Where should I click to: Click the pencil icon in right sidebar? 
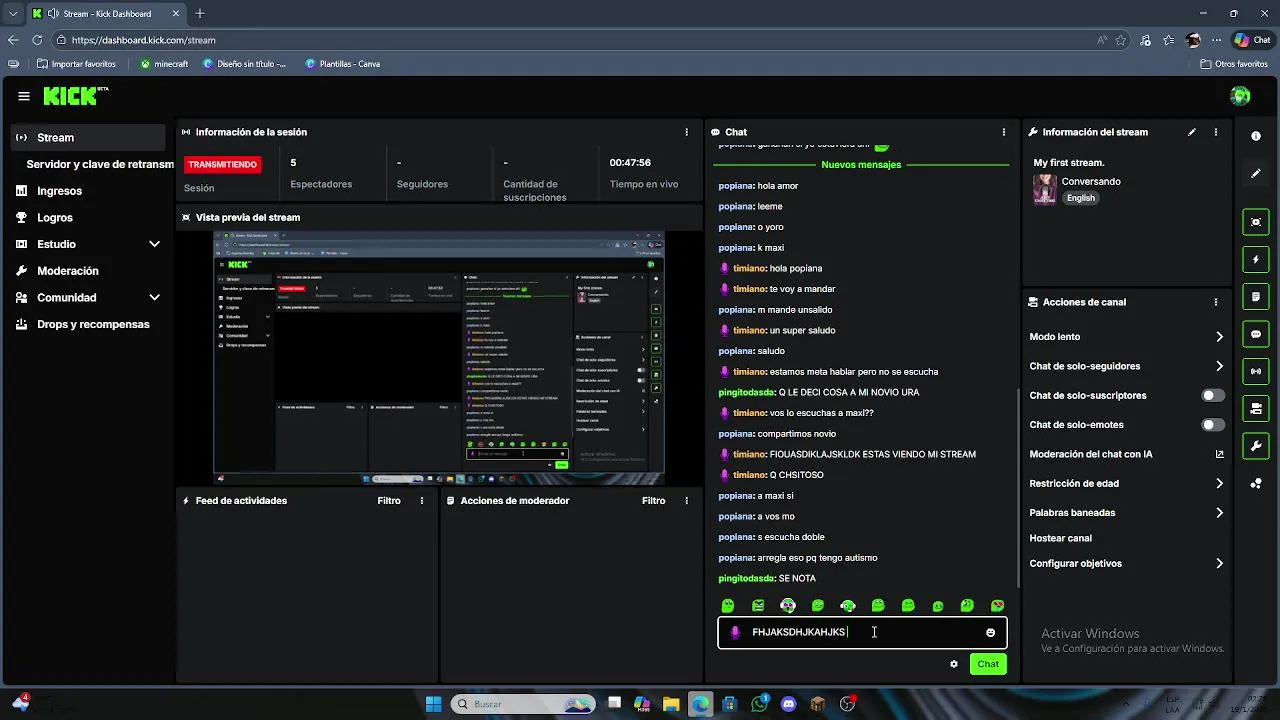click(x=1256, y=174)
